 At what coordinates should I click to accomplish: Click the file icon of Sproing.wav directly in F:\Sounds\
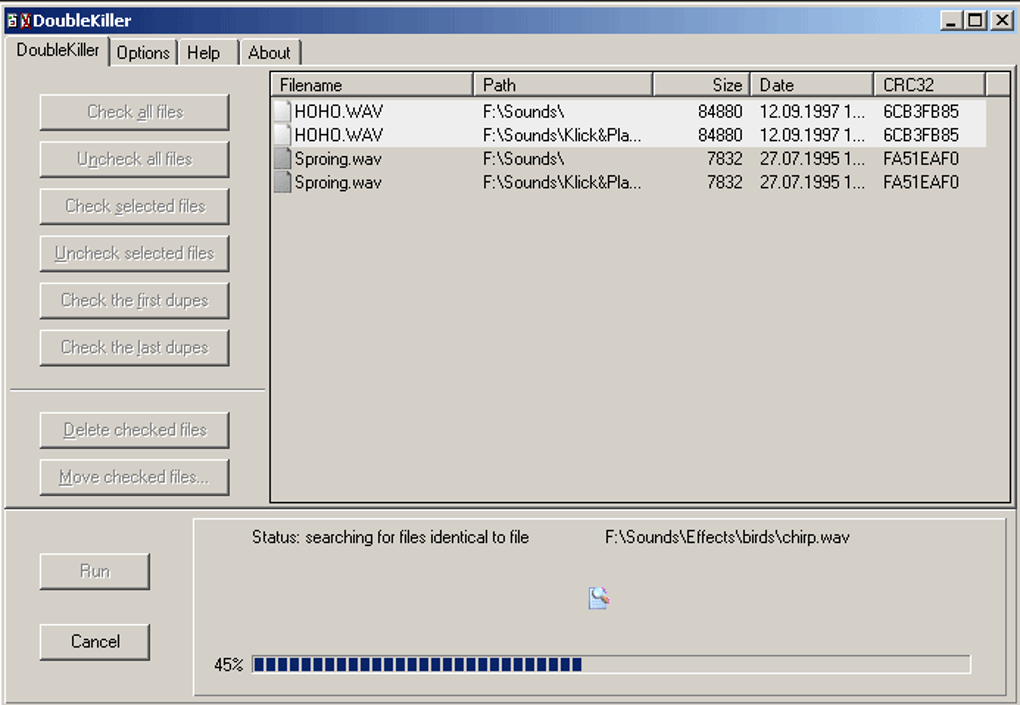[282, 159]
